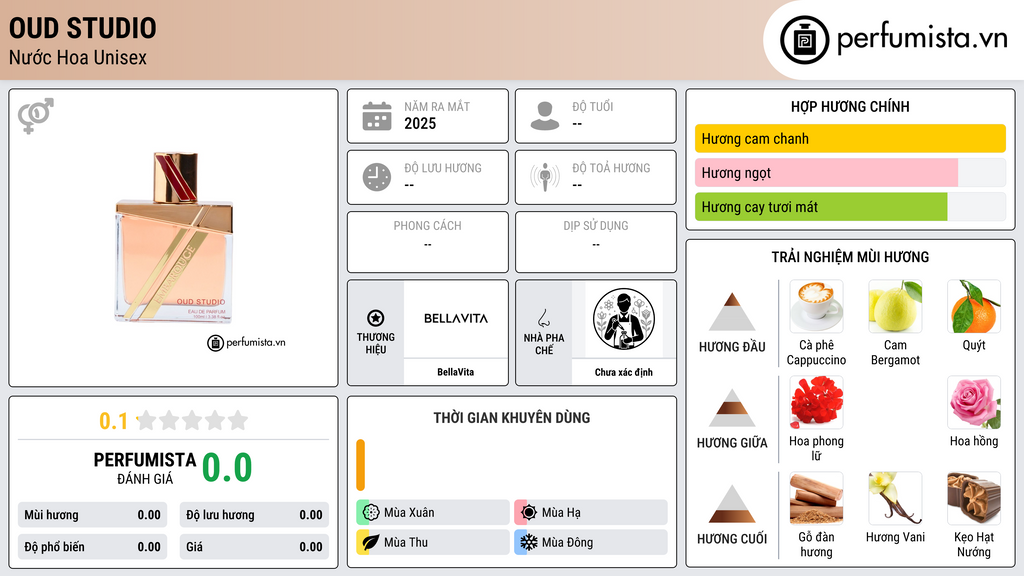Click the Nước Hoa Unisex subtitle
This screenshot has width=1024, height=576.
(78, 57)
